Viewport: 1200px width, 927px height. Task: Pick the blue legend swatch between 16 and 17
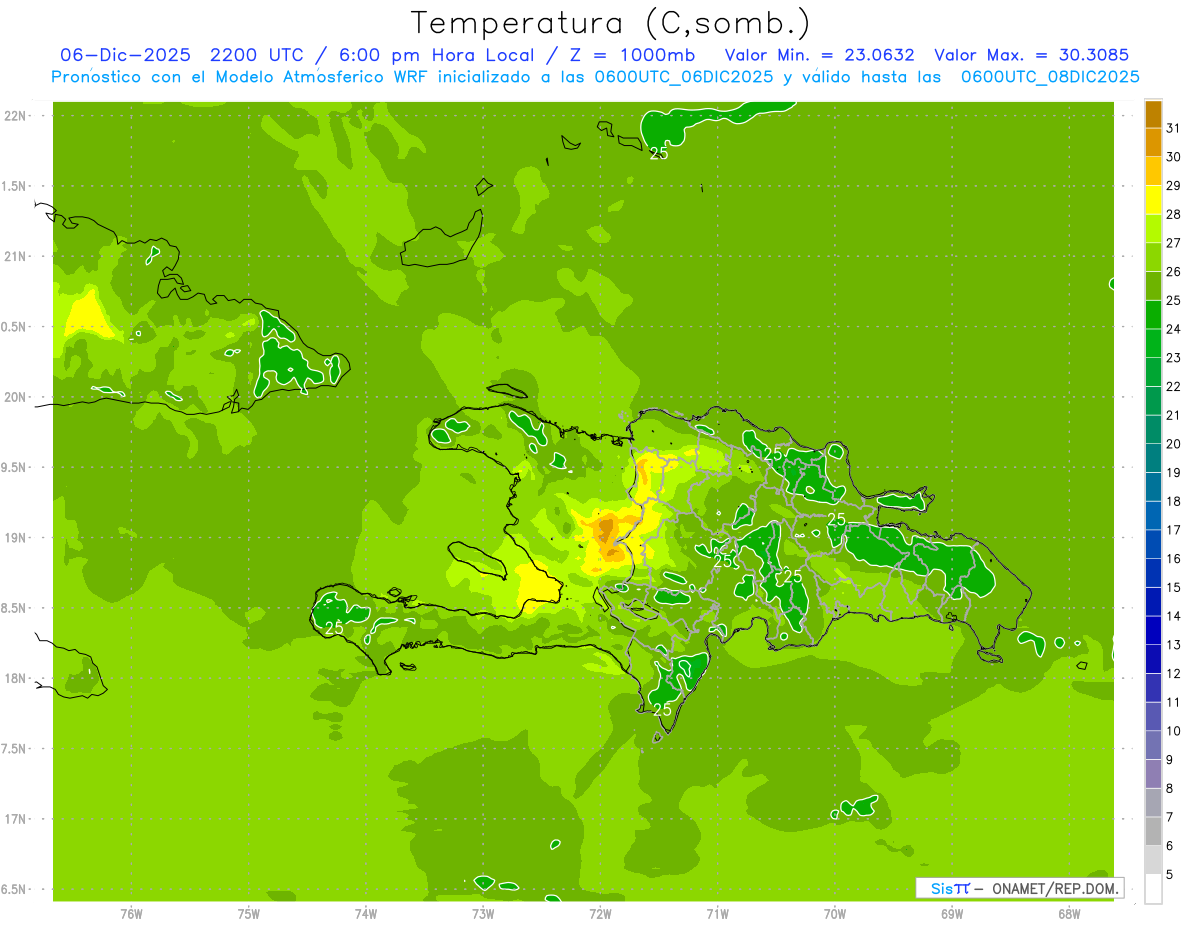tap(1153, 544)
